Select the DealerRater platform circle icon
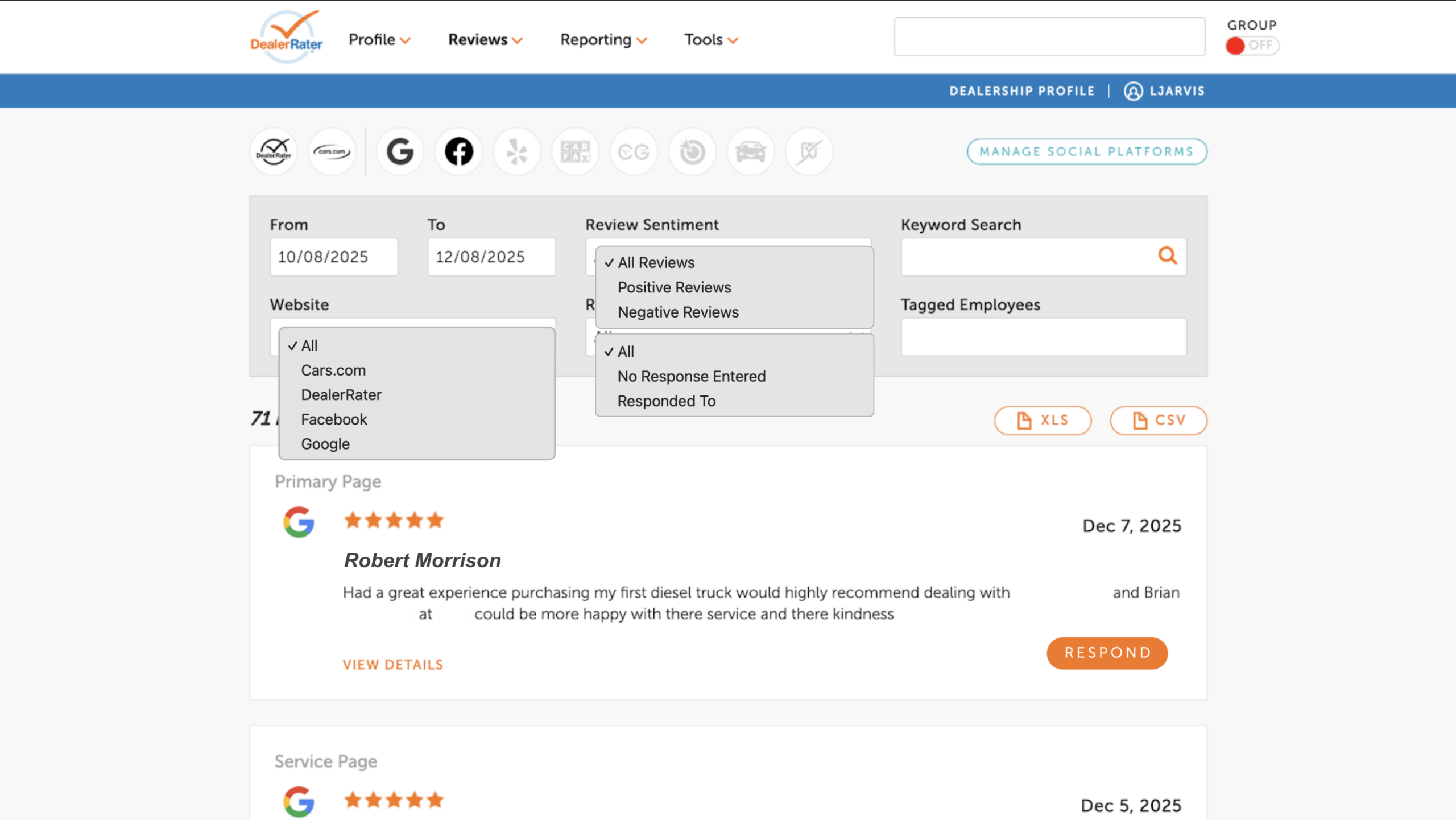 (x=274, y=152)
